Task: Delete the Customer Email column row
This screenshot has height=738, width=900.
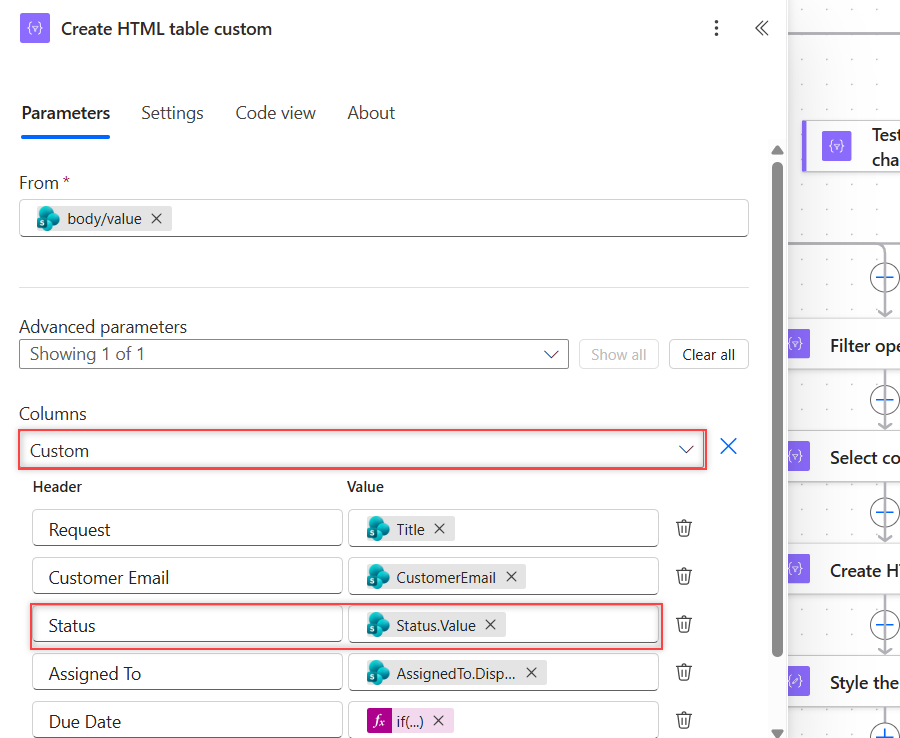Action: point(684,576)
